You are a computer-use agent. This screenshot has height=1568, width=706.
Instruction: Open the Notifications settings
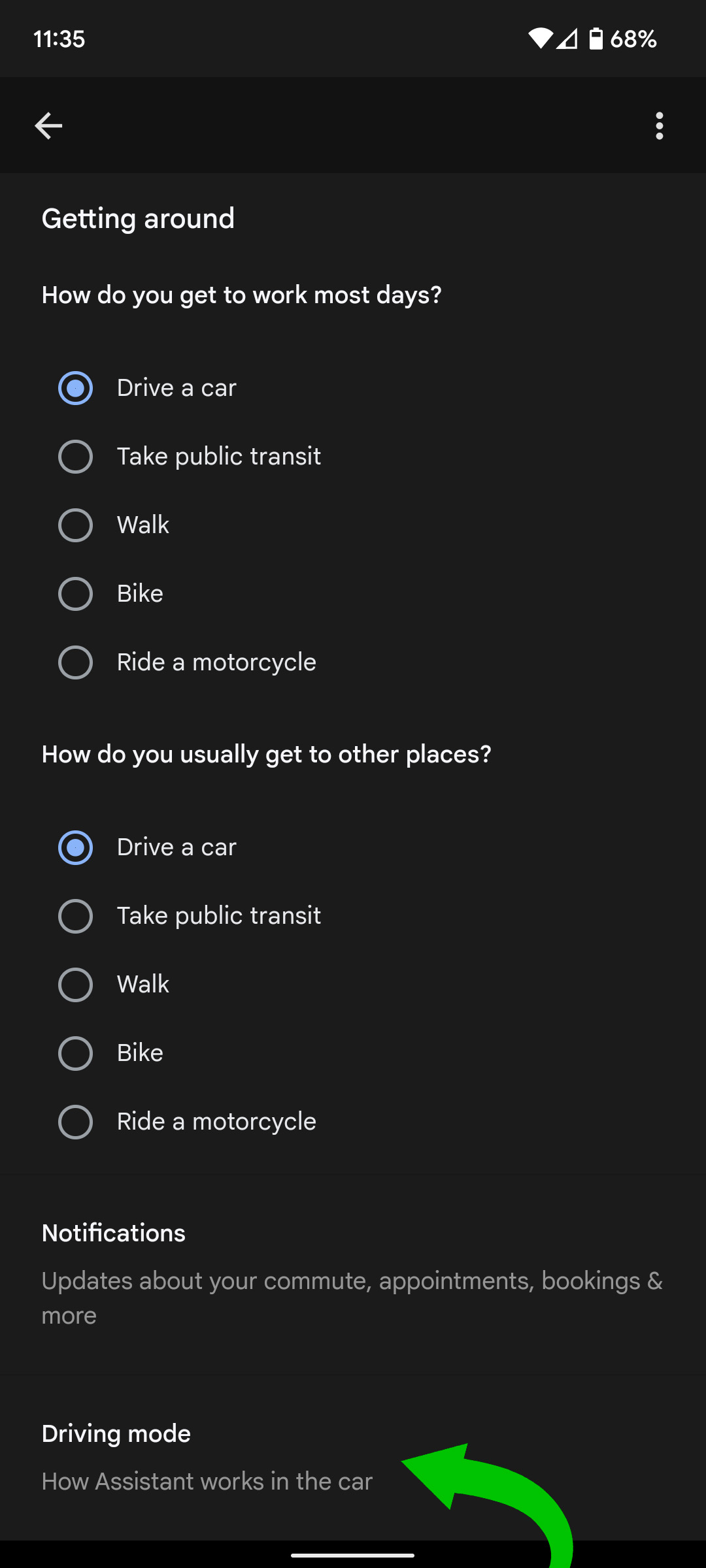(352, 1273)
